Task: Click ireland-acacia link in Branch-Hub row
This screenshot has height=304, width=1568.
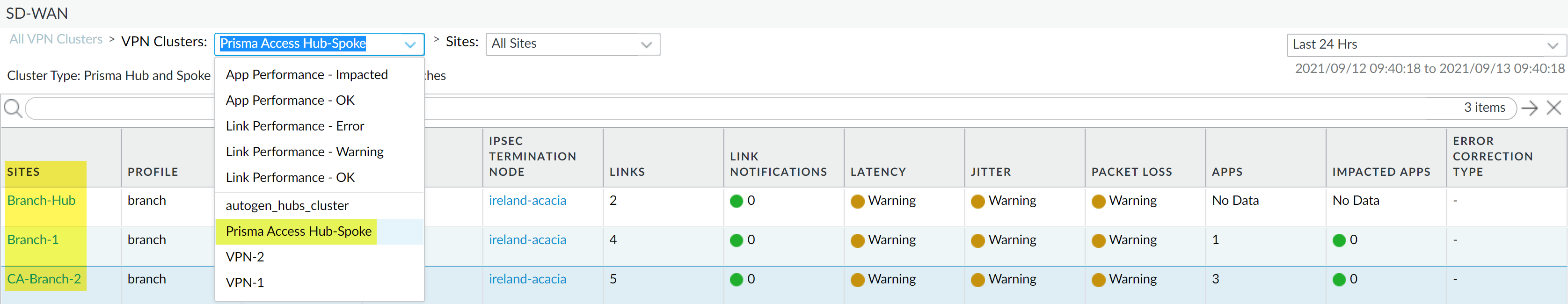Action: click(x=527, y=201)
